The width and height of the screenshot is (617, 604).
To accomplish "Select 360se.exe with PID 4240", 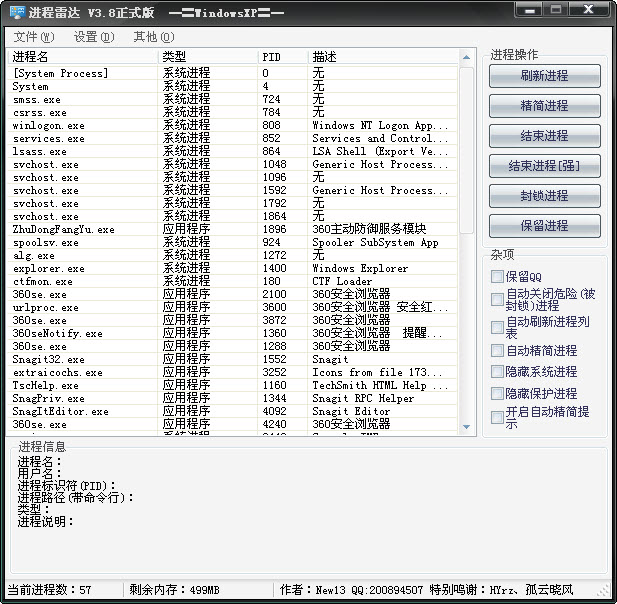I will 233,424.
